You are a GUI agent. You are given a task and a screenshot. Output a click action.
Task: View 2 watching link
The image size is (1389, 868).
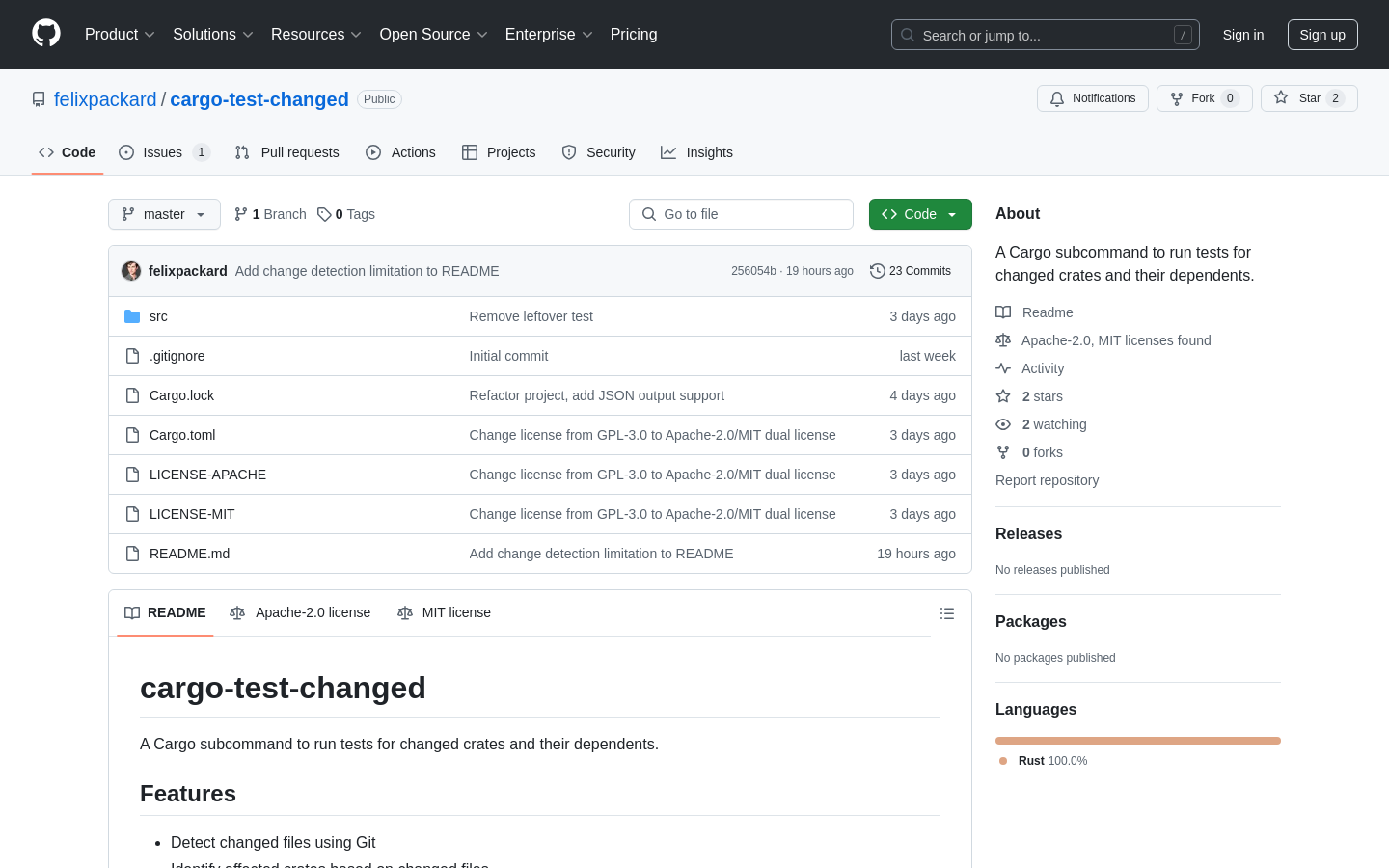[x=1042, y=424]
